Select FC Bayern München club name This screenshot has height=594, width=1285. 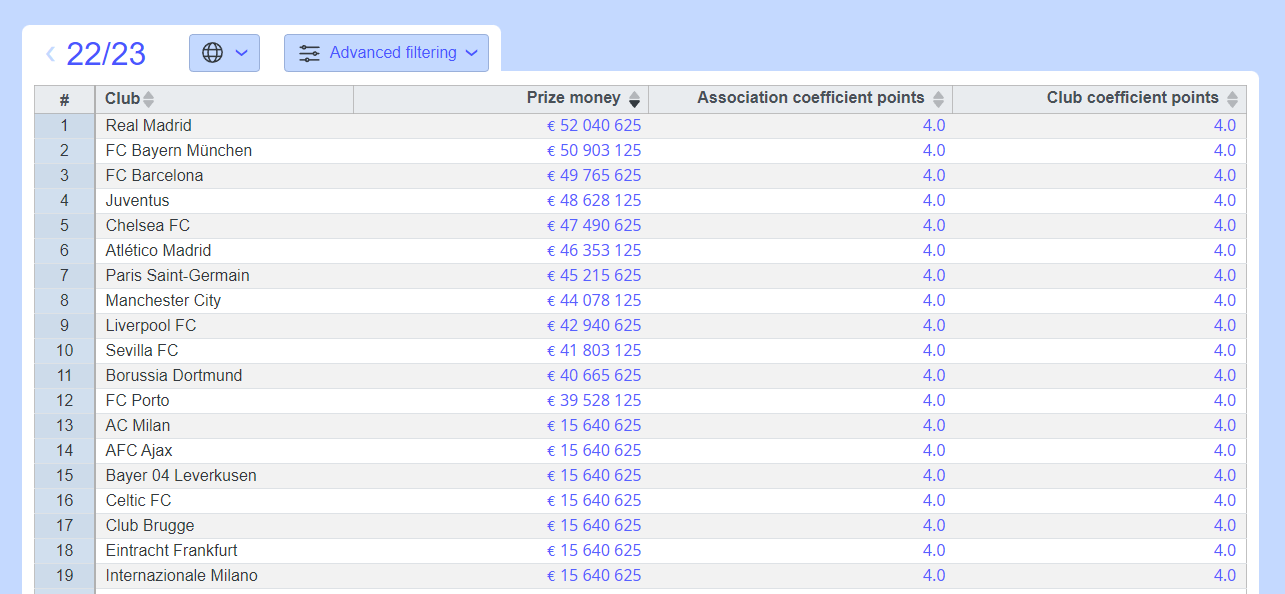coord(178,151)
